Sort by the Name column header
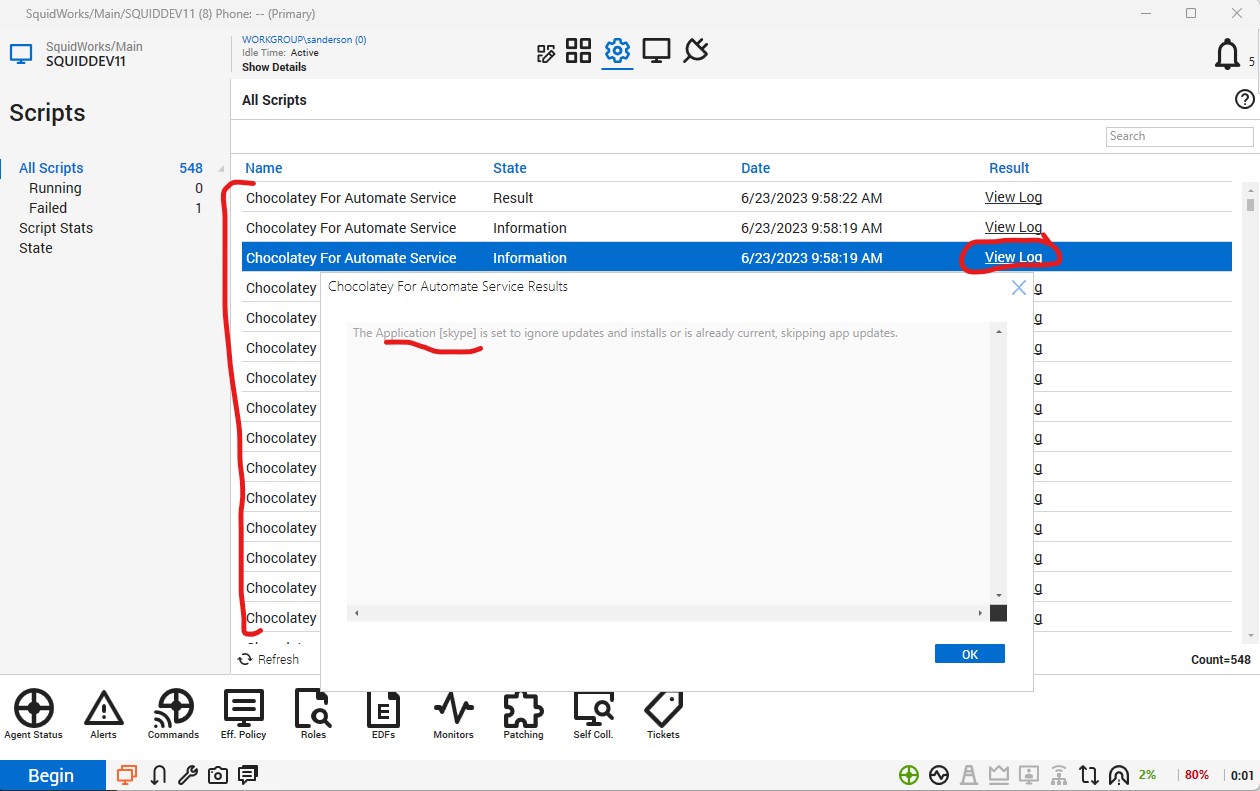This screenshot has height=791, width=1260. click(x=266, y=167)
